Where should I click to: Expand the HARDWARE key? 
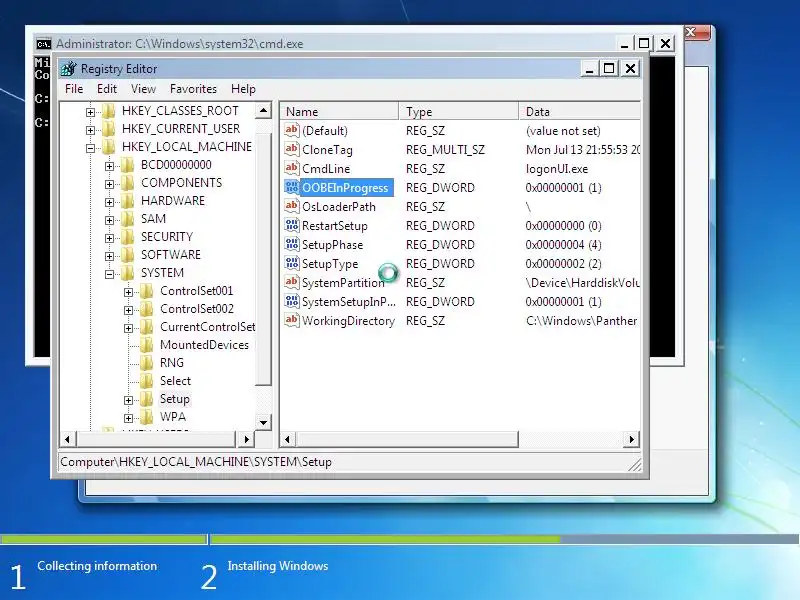click(109, 203)
